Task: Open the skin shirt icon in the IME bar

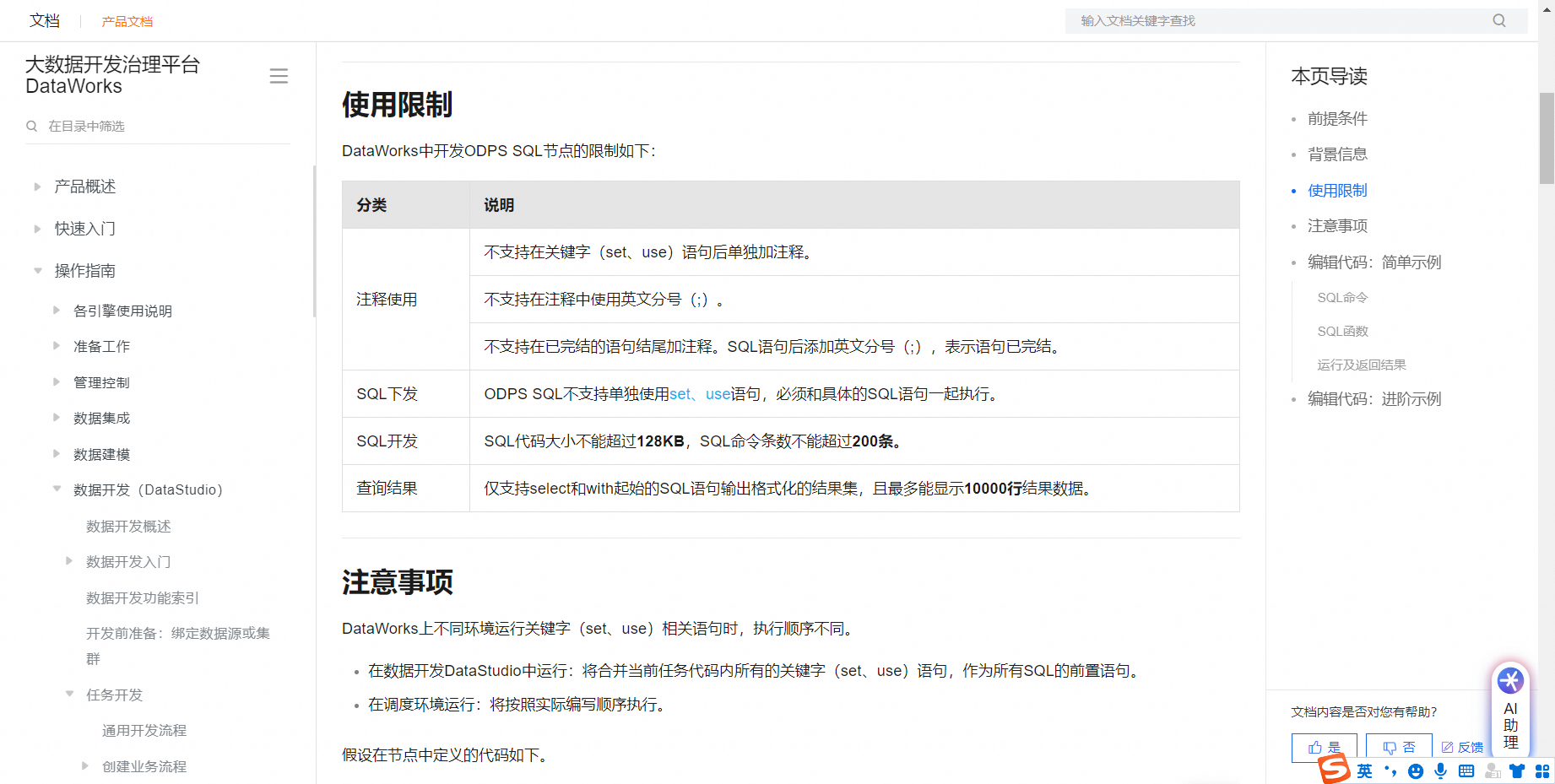Action: pos(1517,770)
